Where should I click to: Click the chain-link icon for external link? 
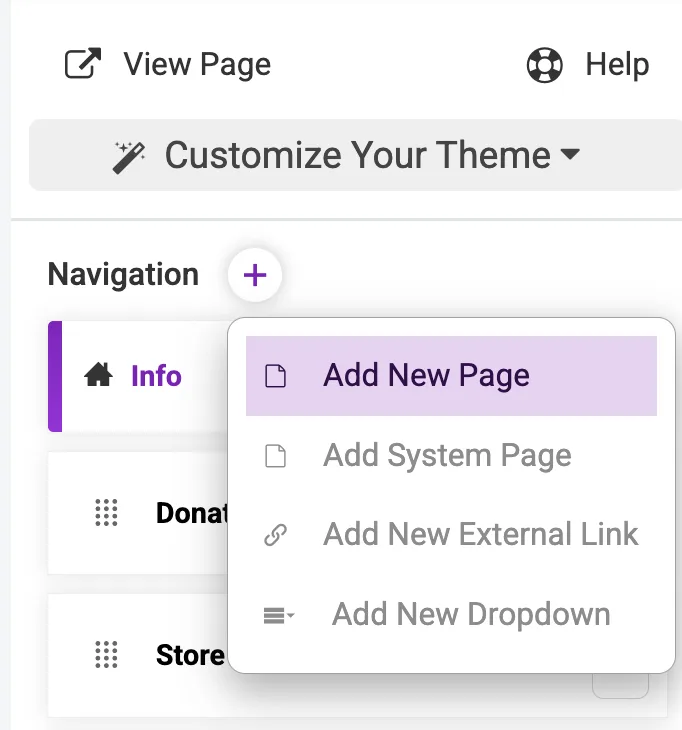coord(275,536)
